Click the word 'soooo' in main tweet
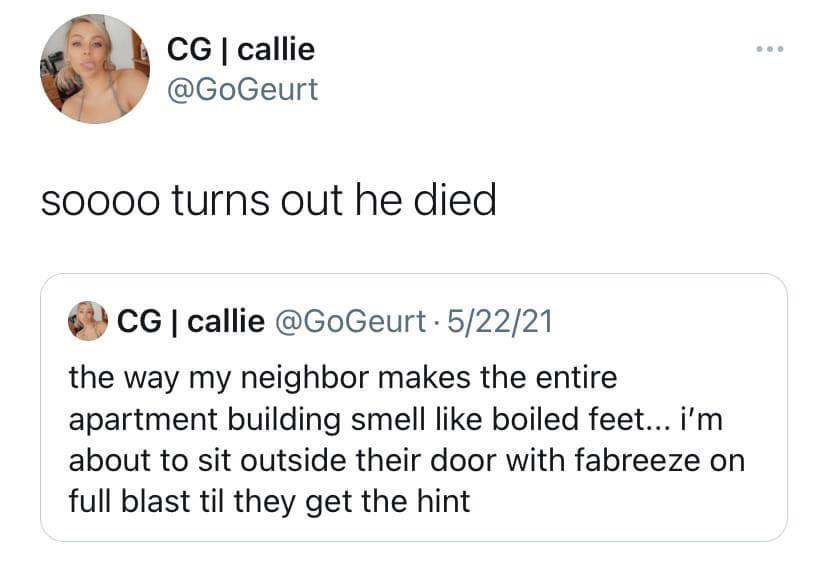 click(x=100, y=203)
